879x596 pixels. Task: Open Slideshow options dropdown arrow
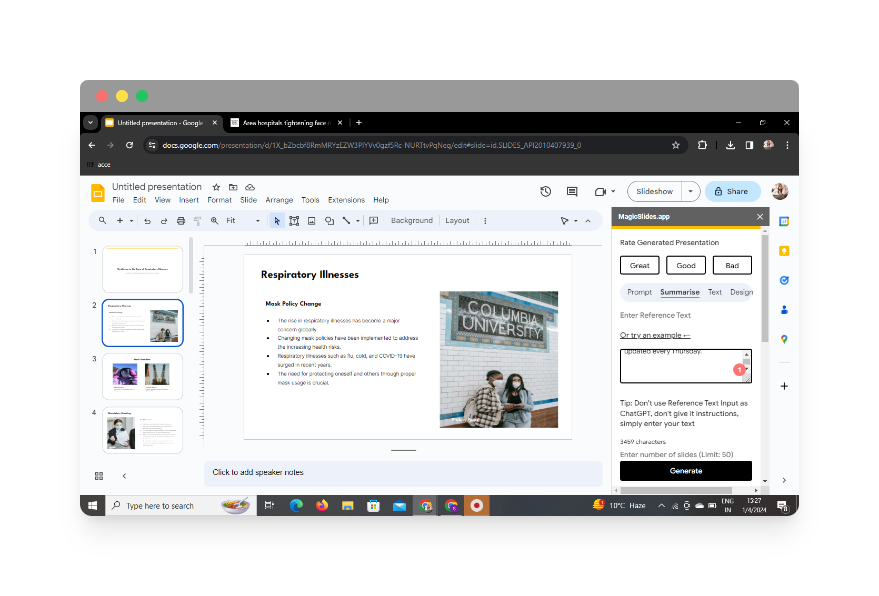(691, 192)
